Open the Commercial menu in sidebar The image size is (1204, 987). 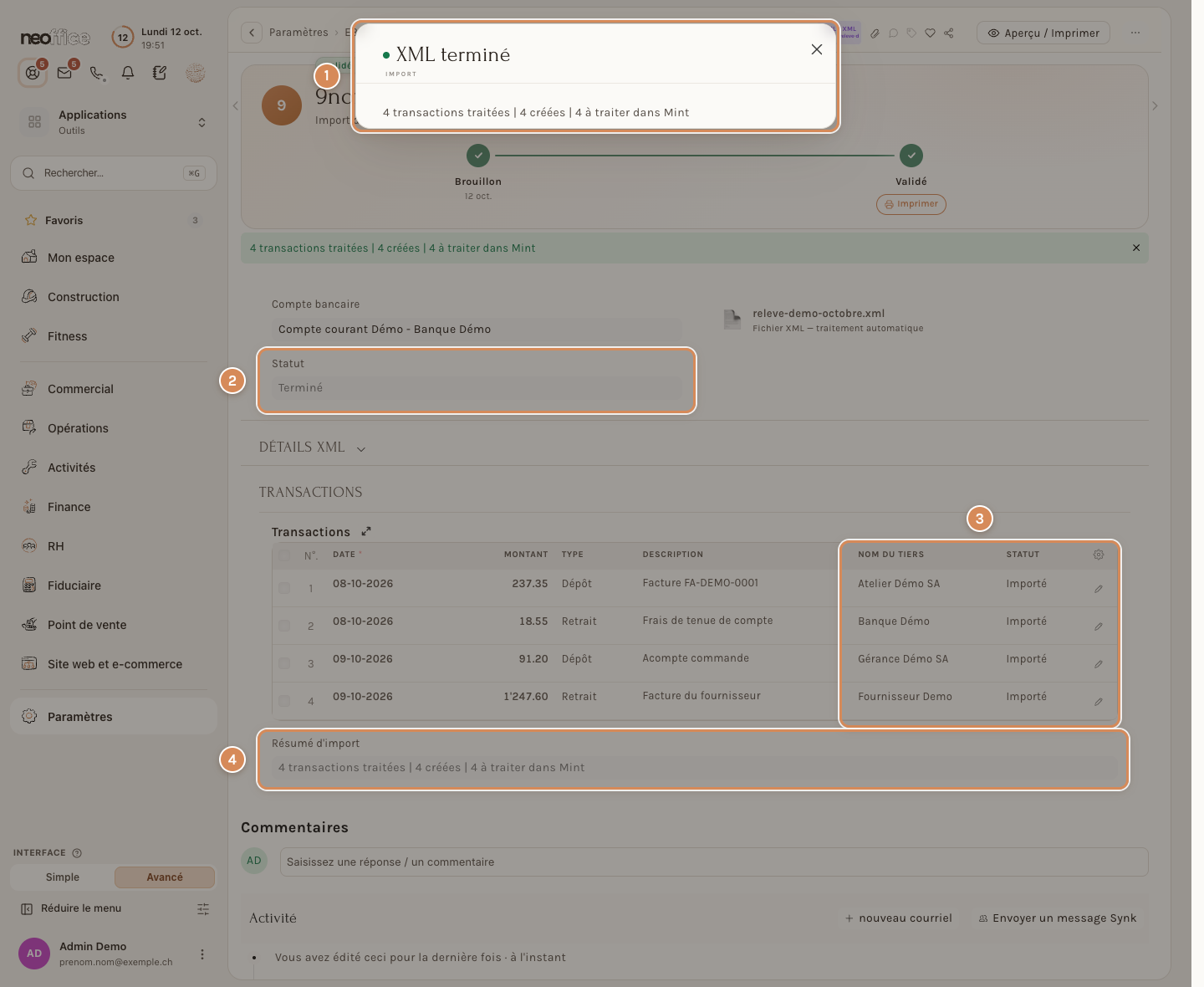114,389
